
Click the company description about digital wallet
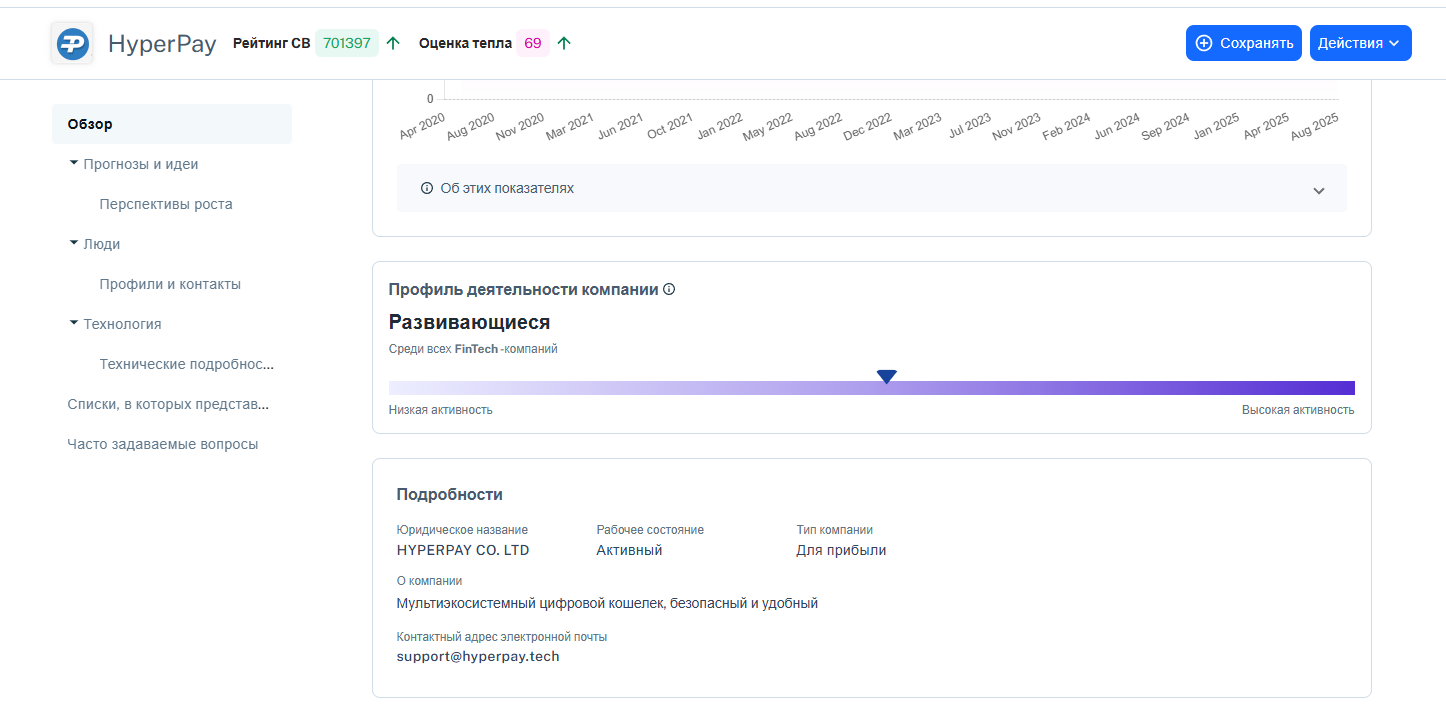click(x=607, y=603)
